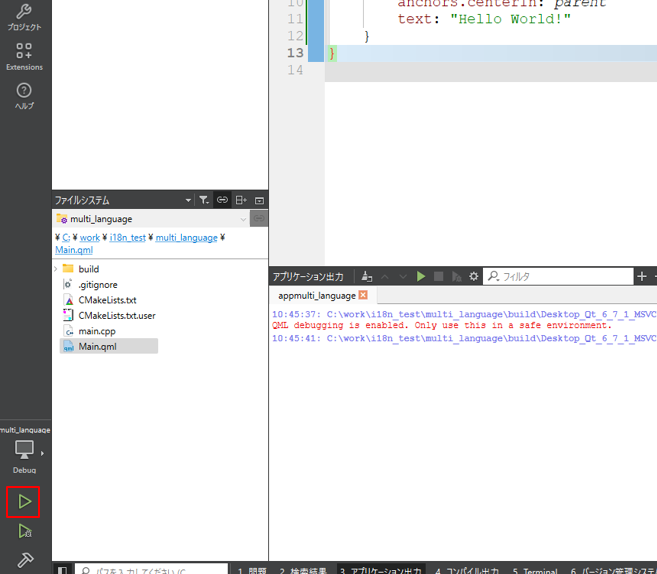Toggle synchronize with editor link icon
This screenshot has height=574, width=657.
click(x=222, y=200)
